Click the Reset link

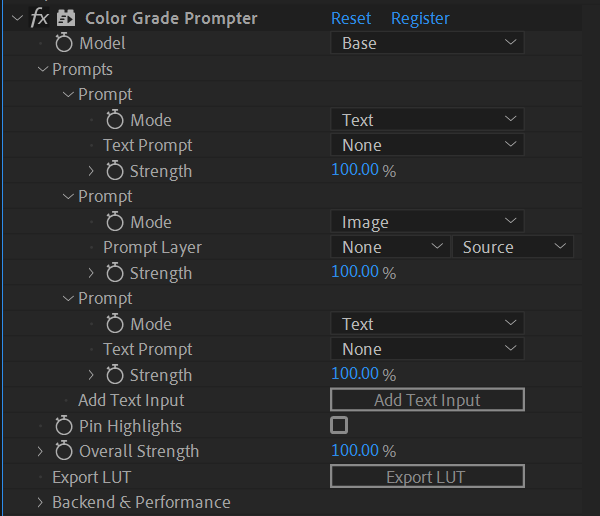coord(351,18)
